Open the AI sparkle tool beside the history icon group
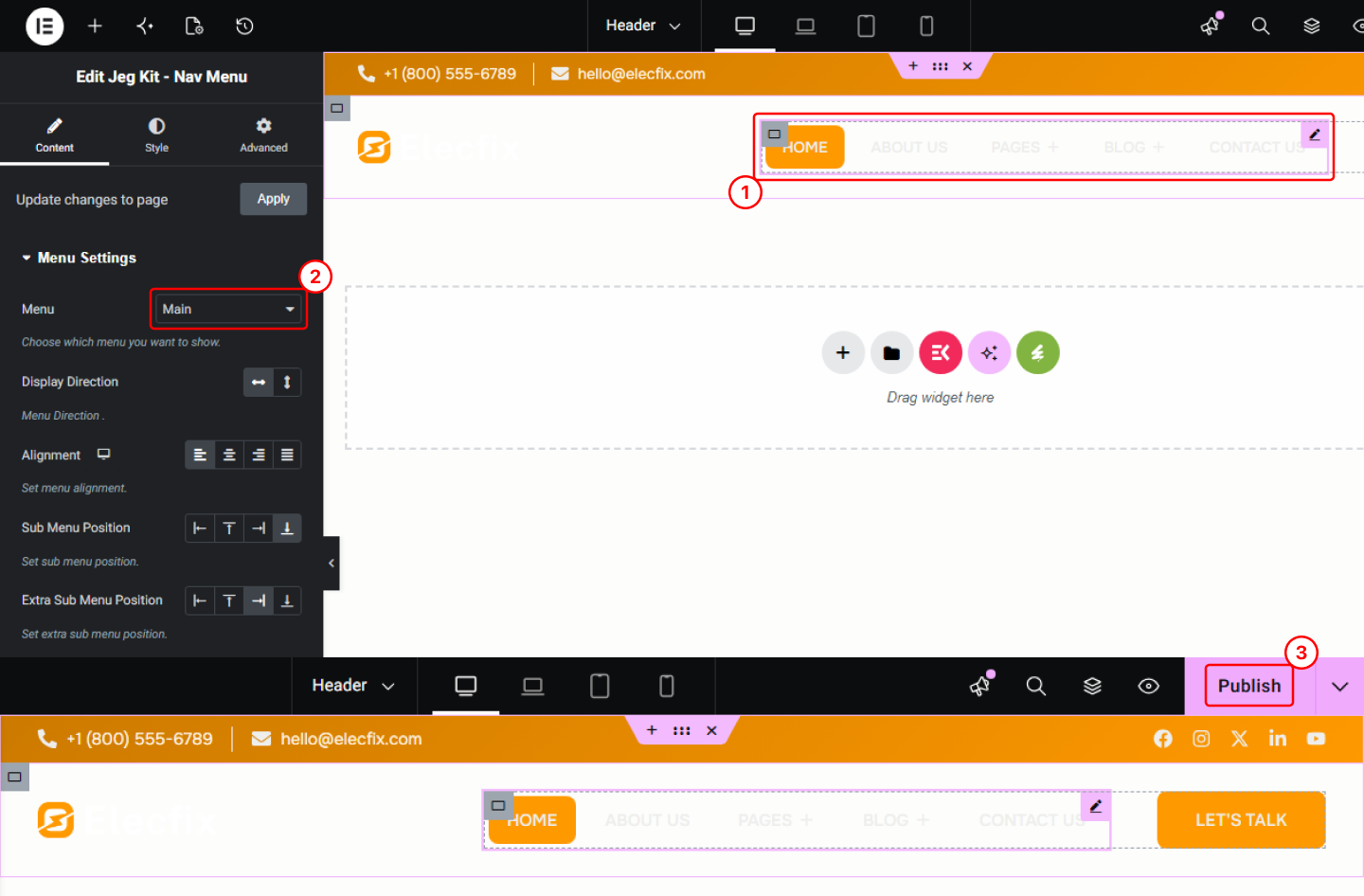The width and height of the screenshot is (1364, 896). (x=145, y=27)
